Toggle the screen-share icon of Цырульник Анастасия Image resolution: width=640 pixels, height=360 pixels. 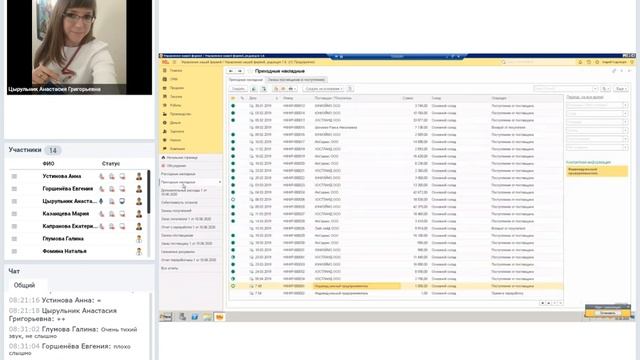122,201
